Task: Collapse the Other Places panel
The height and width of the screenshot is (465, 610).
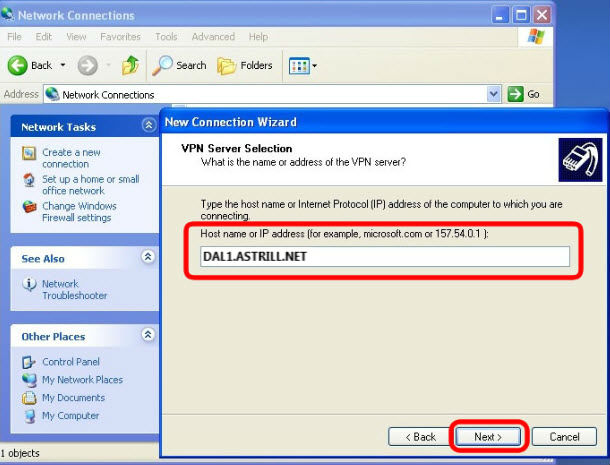Action: coord(148,335)
